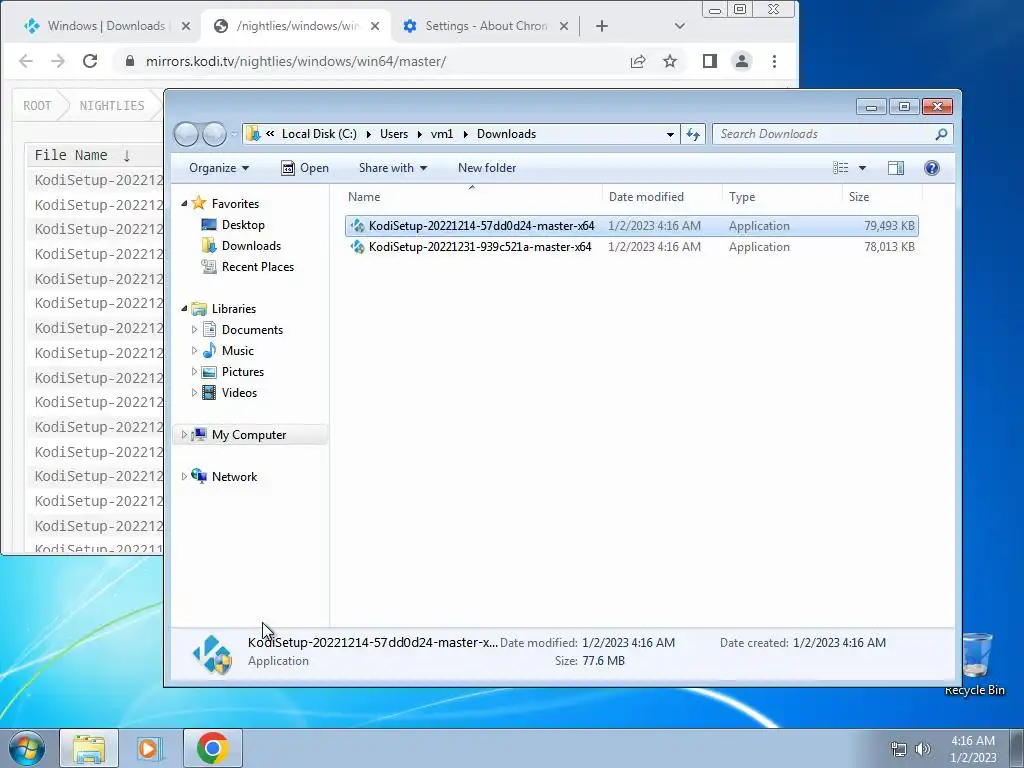Viewport: 1024px width, 768px height.
Task: Select KodiSetup-20221214-57dd0d24-master-x64 file
Action: click(632, 226)
